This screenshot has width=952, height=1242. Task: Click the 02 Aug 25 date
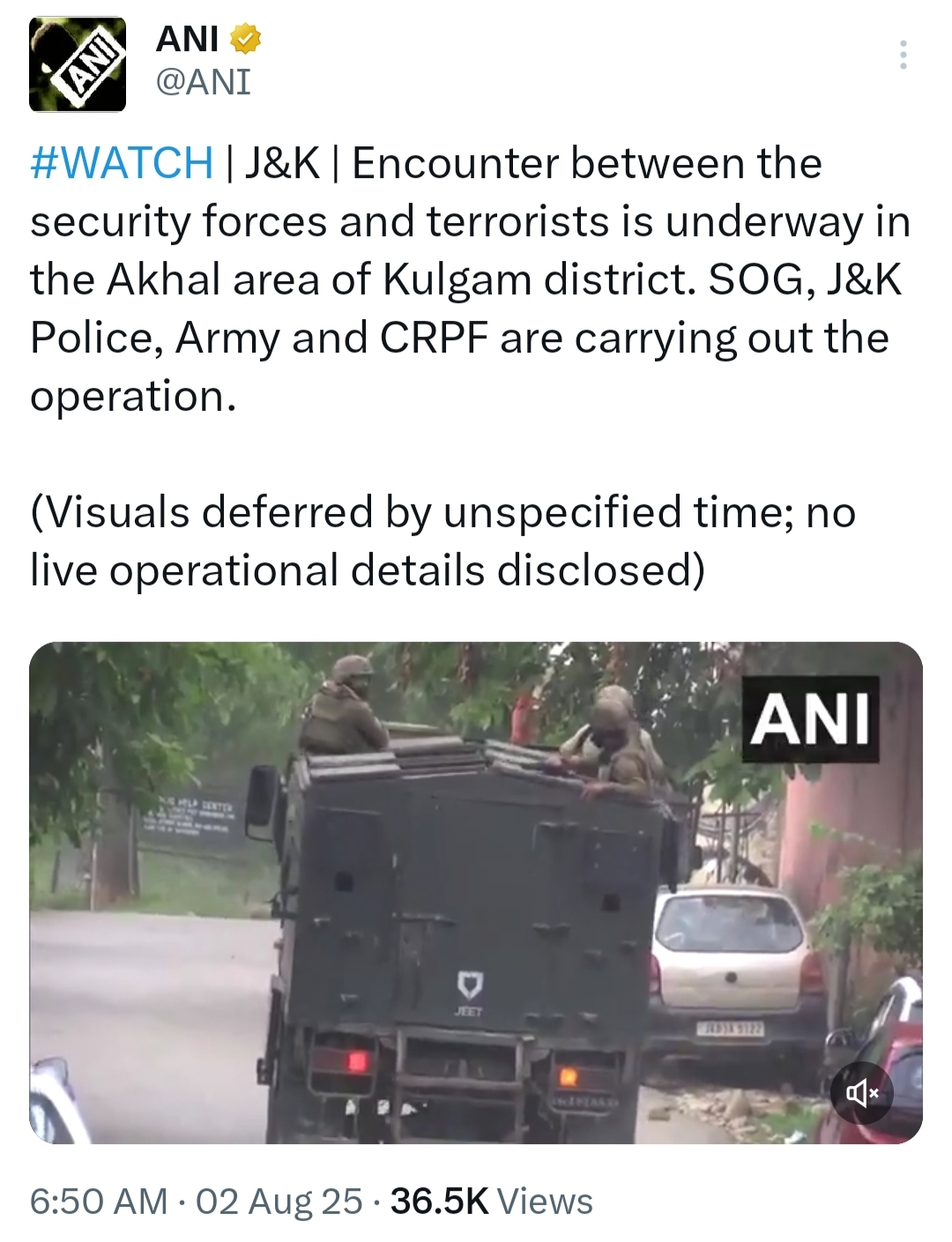click(x=279, y=1201)
